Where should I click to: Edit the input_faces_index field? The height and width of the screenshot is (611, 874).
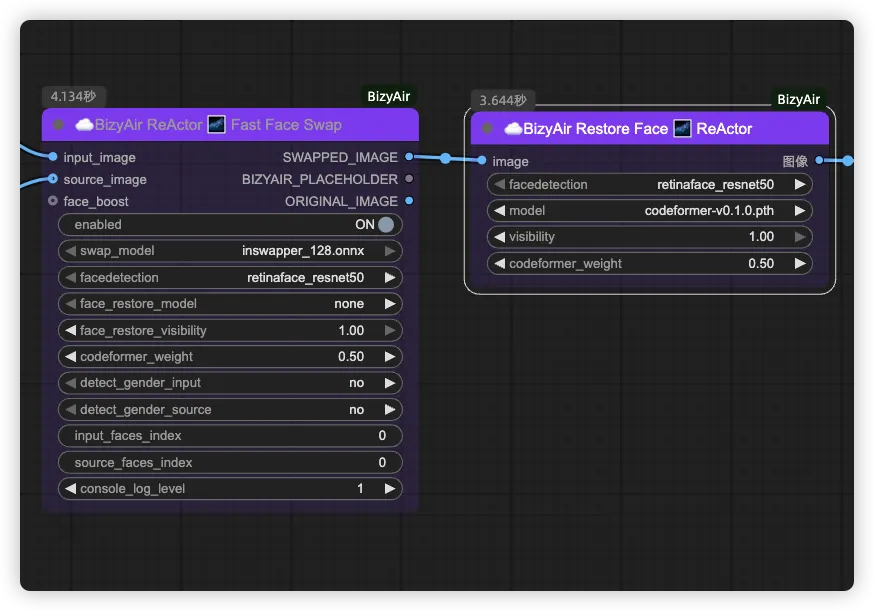[230, 436]
